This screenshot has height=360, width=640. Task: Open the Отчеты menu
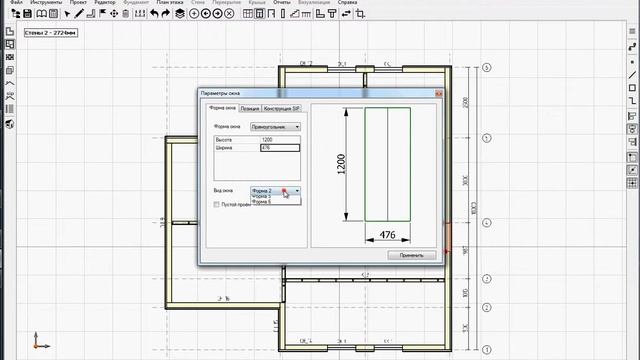[x=282, y=2]
